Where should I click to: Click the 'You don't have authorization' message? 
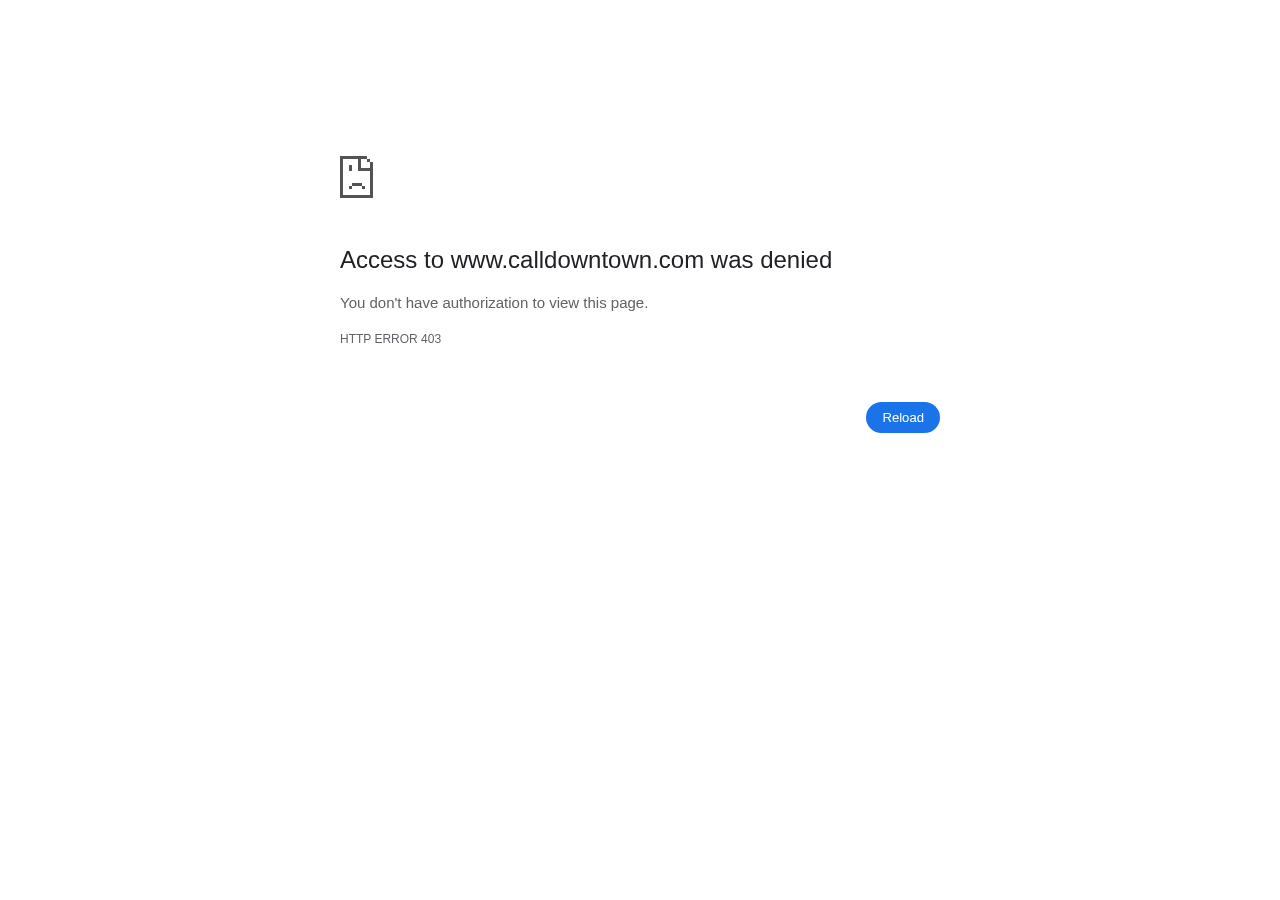494,303
